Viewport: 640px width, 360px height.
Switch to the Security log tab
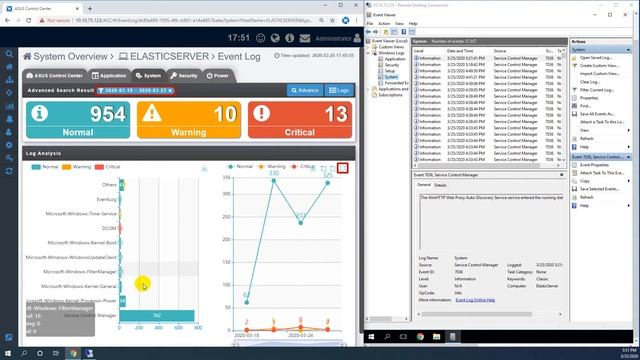click(184, 76)
